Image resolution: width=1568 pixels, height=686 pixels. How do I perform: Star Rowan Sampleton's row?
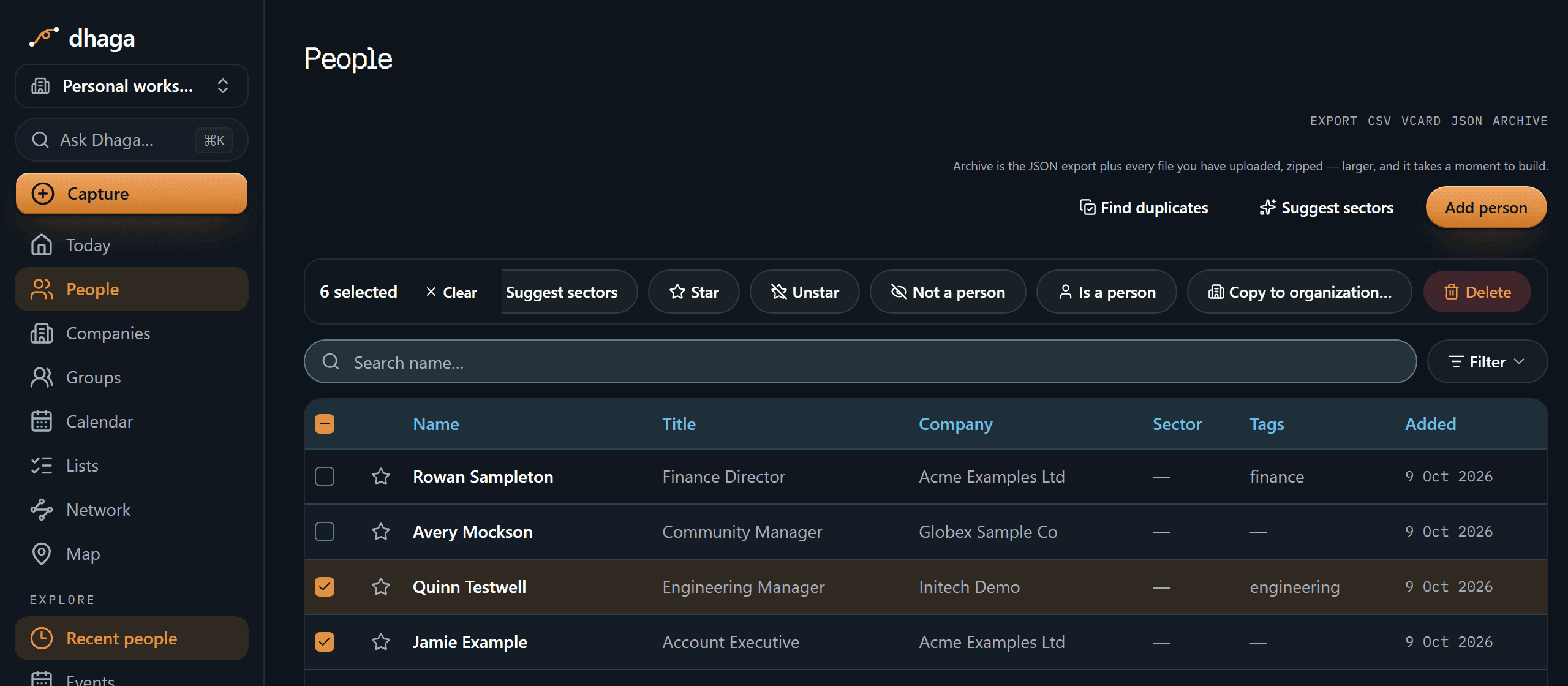pyautogui.click(x=381, y=477)
